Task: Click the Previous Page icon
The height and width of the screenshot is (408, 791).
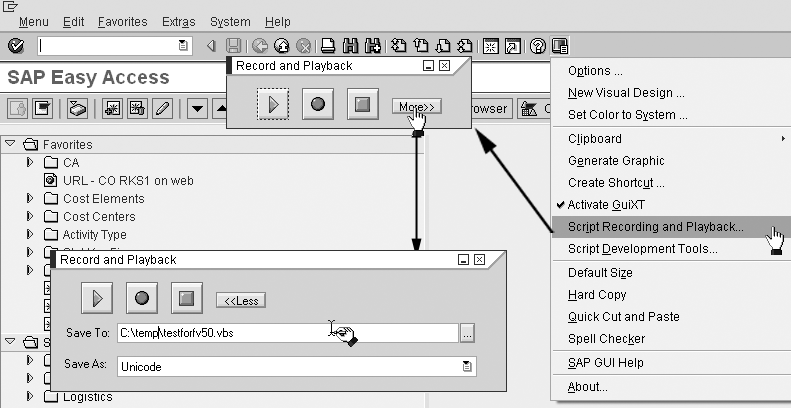Action: [x=421, y=46]
